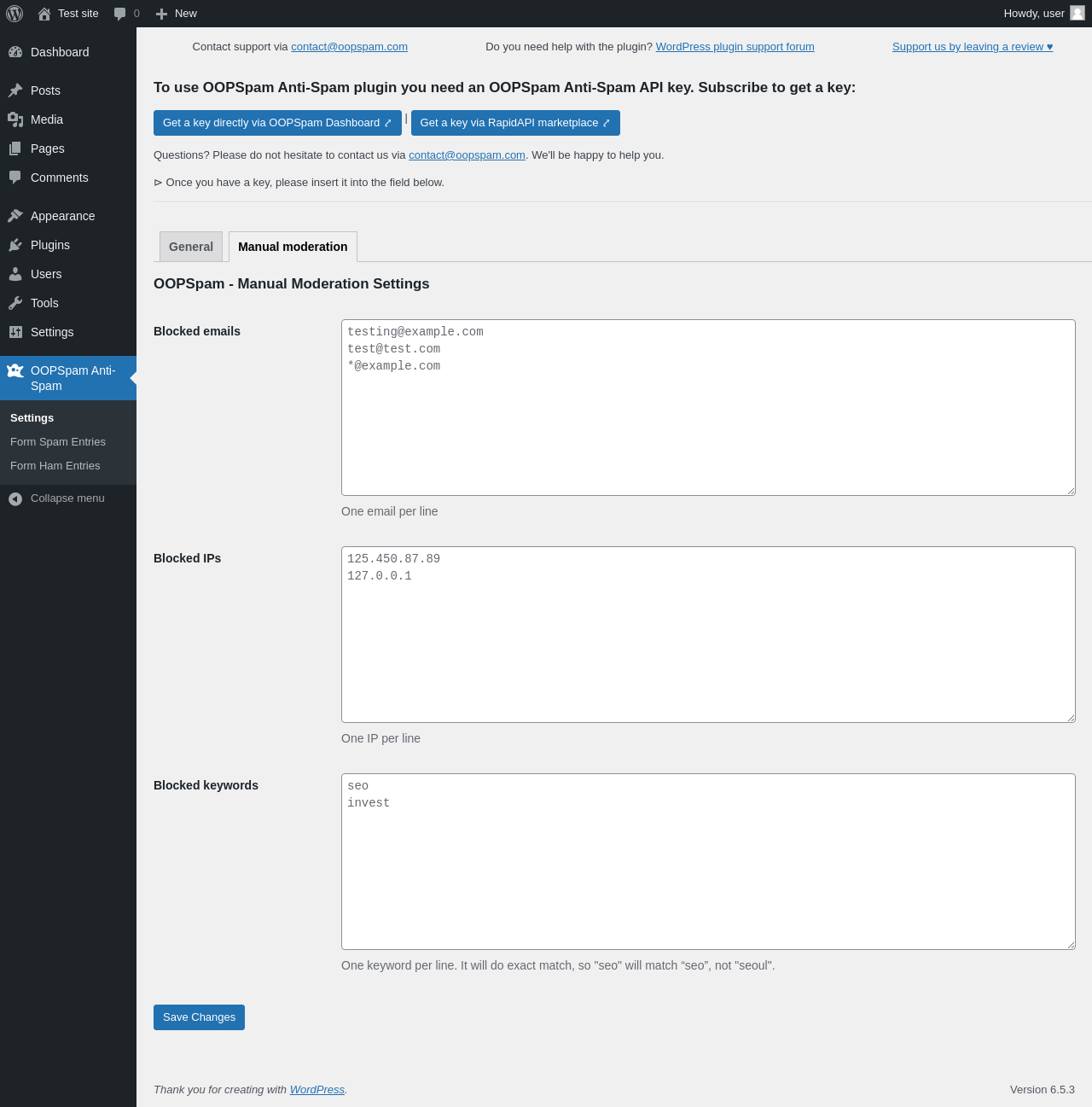Viewport: 1092px width, 1107px height.
Task: Collapse the admin menu
Action: click(68, 498)
